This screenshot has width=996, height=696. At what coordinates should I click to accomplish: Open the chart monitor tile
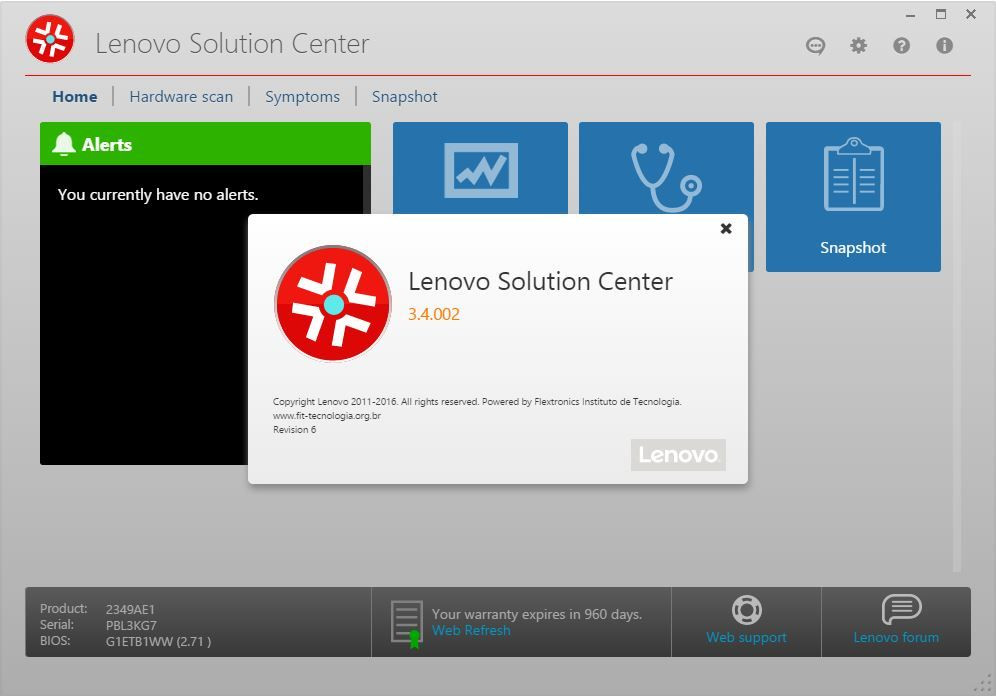coord(480,170)
